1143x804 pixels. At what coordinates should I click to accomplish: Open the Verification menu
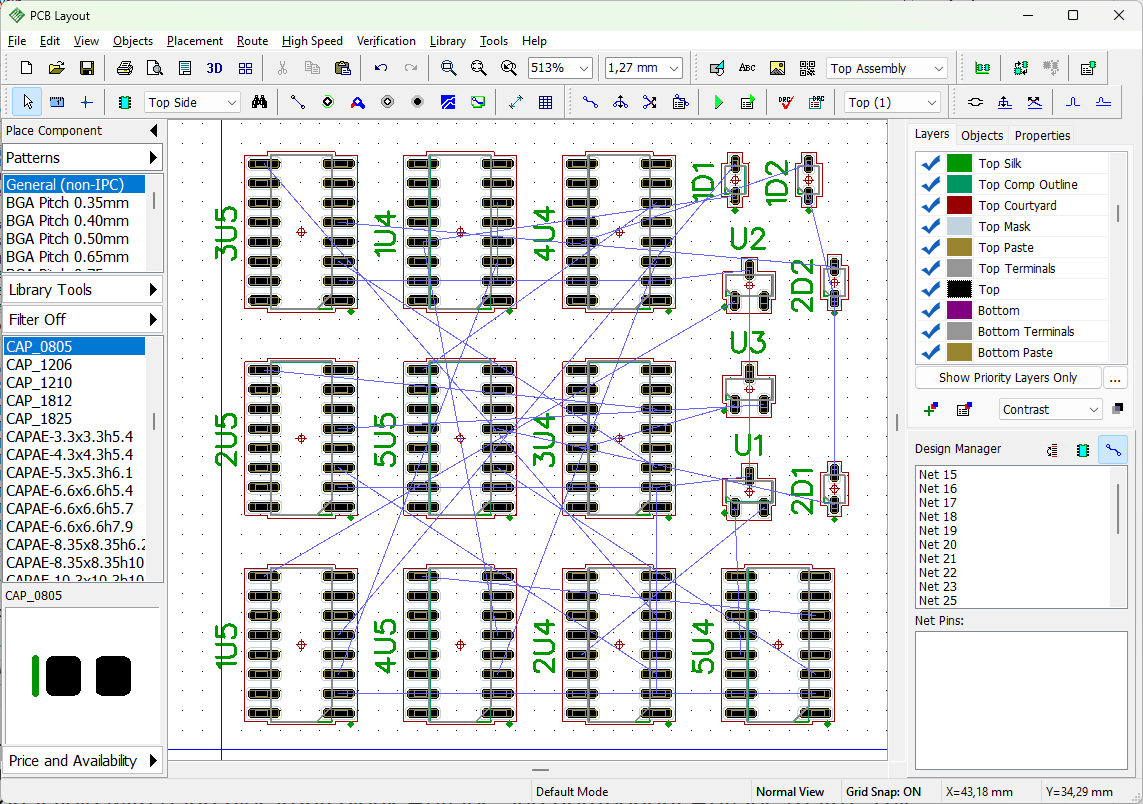pos(386,41)
